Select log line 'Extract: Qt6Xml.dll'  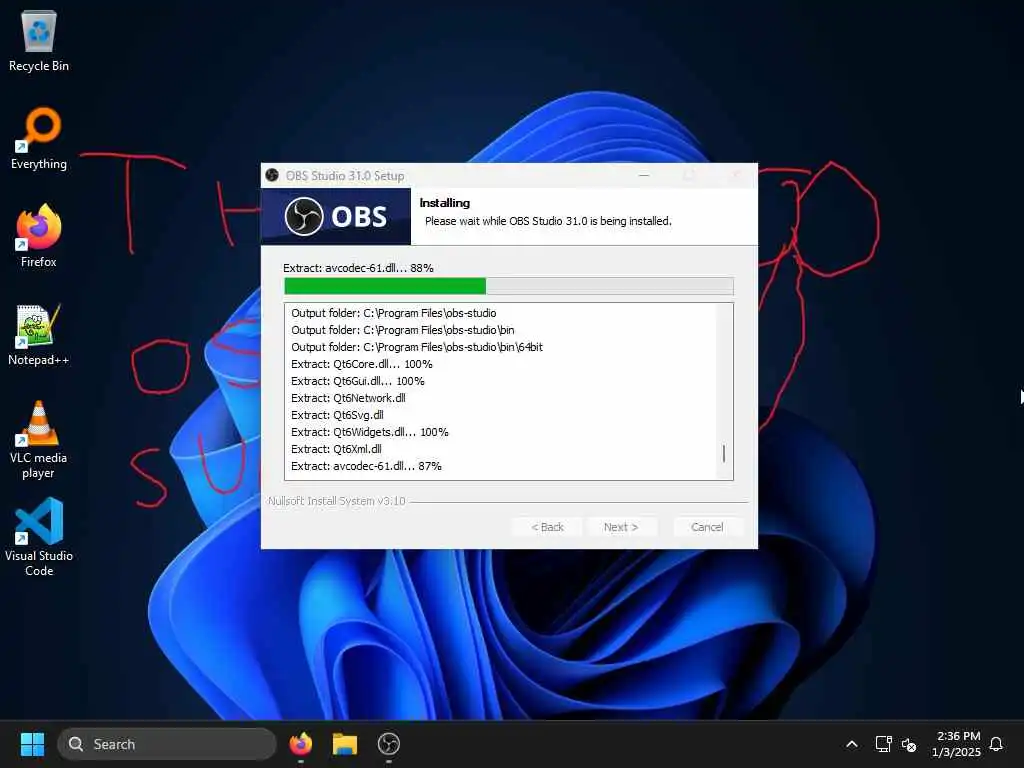pyautogui.click(x=336, y=449)
